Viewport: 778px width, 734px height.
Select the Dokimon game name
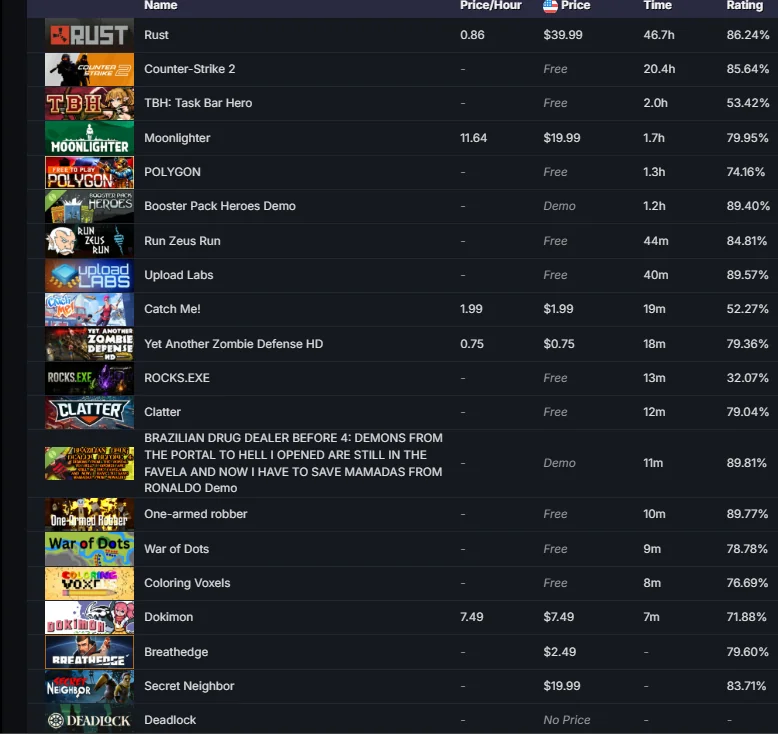tap(168, 617)
